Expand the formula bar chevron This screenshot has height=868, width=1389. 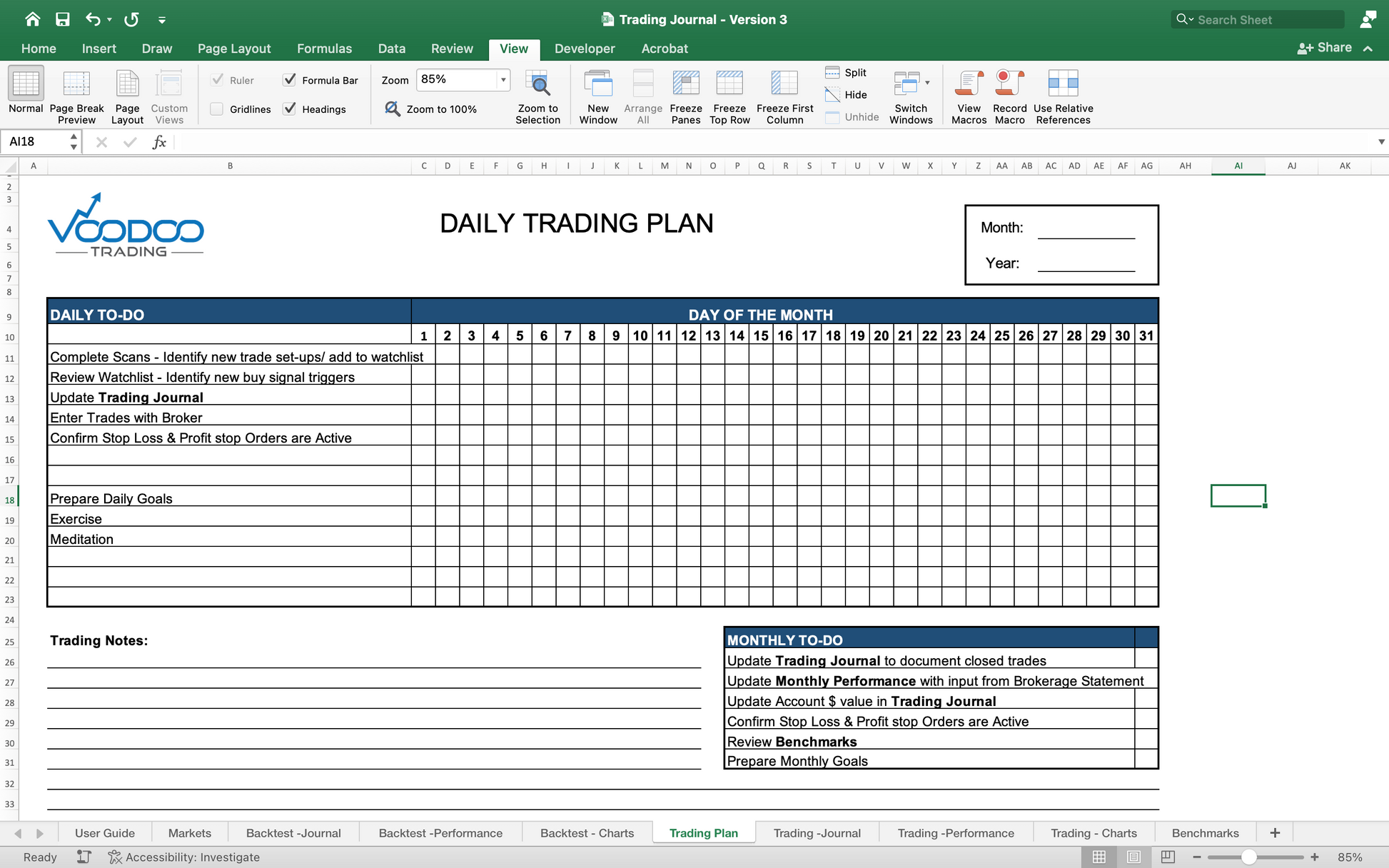point(1381,142)
